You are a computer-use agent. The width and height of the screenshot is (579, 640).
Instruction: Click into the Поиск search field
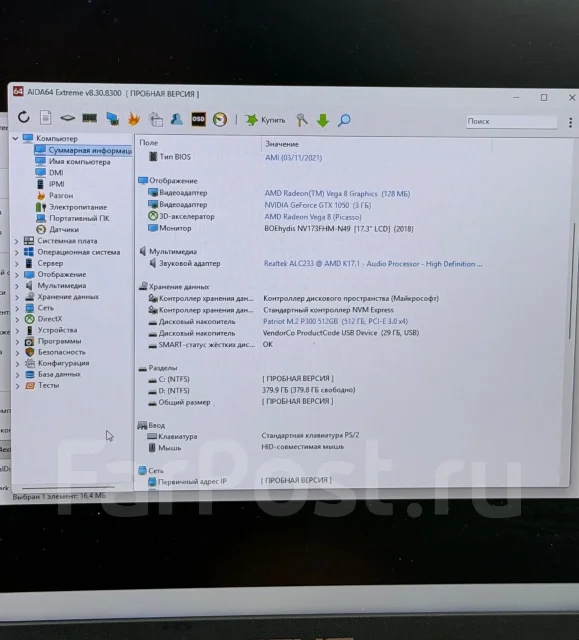tap(512, 121)
